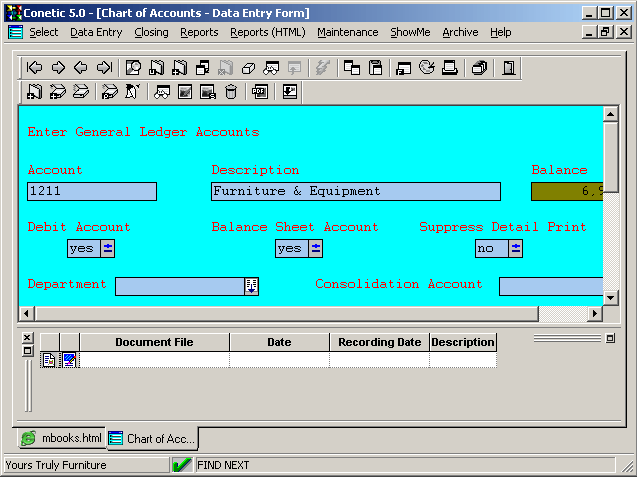Open the Reports (HTML) menu
The height and width of the screenshot is (477, 637).
point(267,32)
